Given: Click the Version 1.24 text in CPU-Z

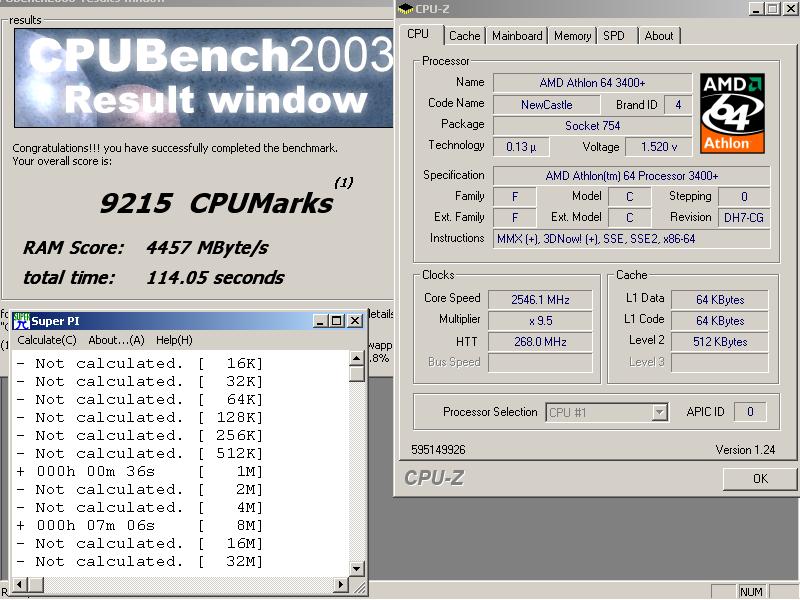Looking at the screenshot, I should click(x=745, y=449).
